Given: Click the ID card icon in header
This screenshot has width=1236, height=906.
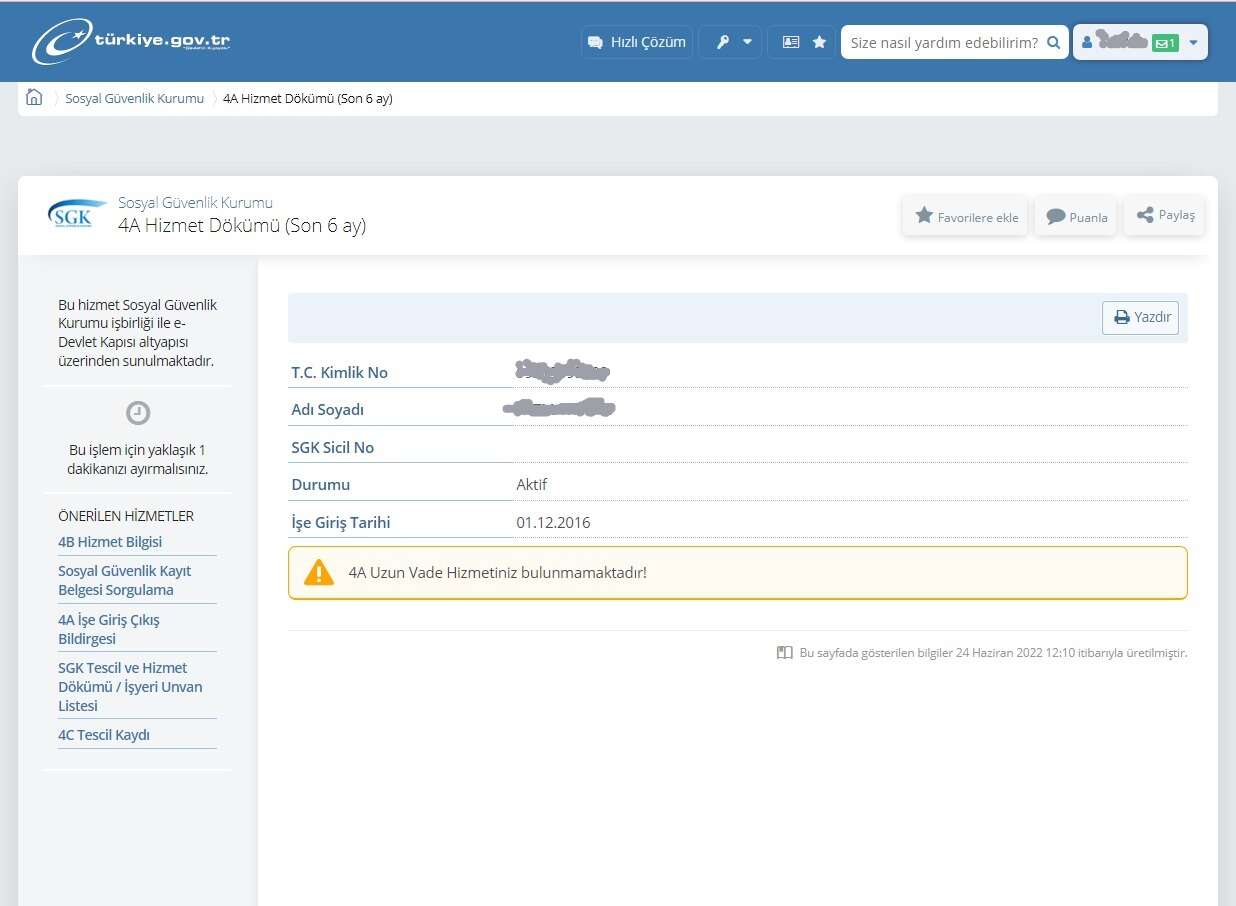Looking at the screenshot, I should (790, 43).
